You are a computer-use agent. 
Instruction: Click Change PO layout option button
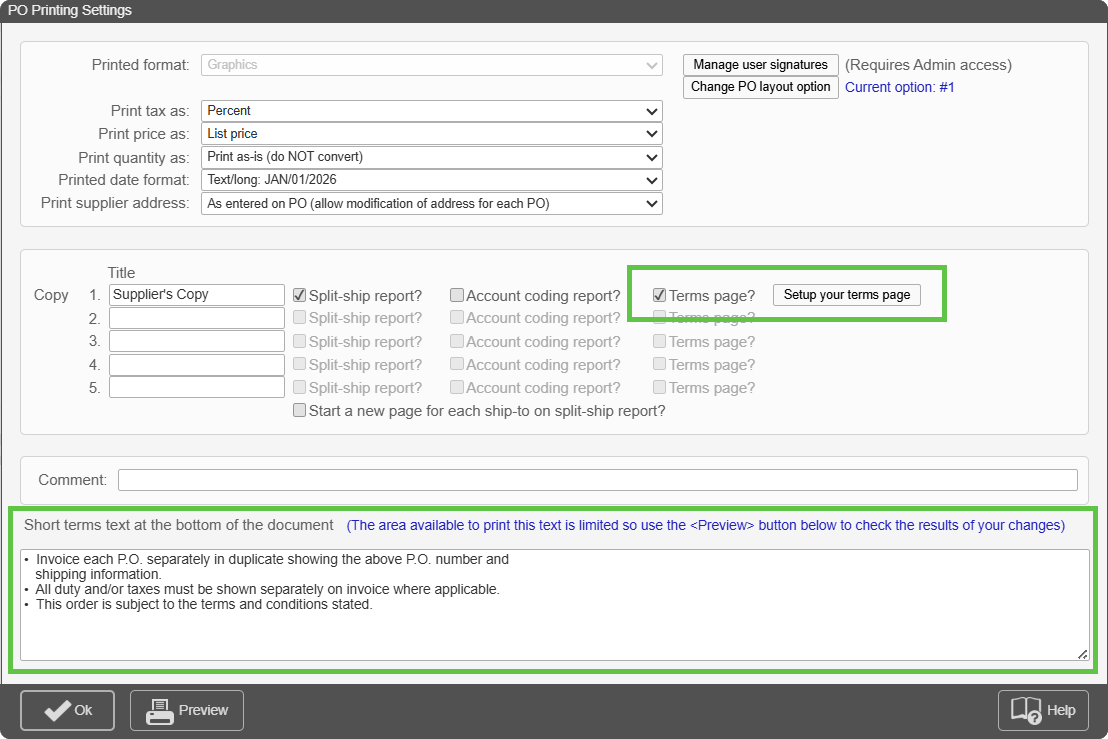tap(760, 87)
